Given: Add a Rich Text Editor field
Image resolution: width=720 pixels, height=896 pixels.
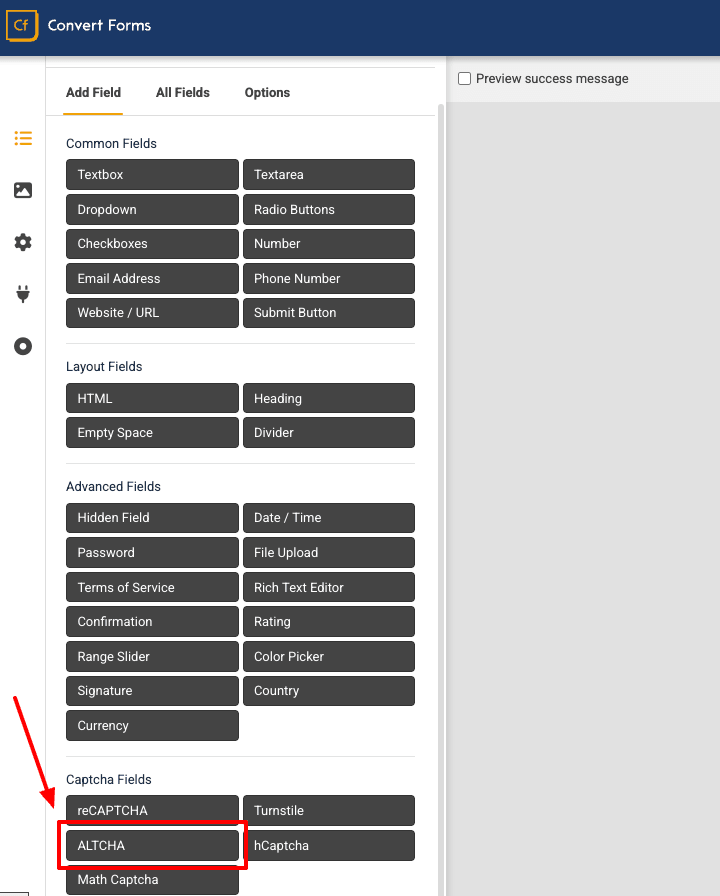Looking at the screenshot, I should pos(329,587).
